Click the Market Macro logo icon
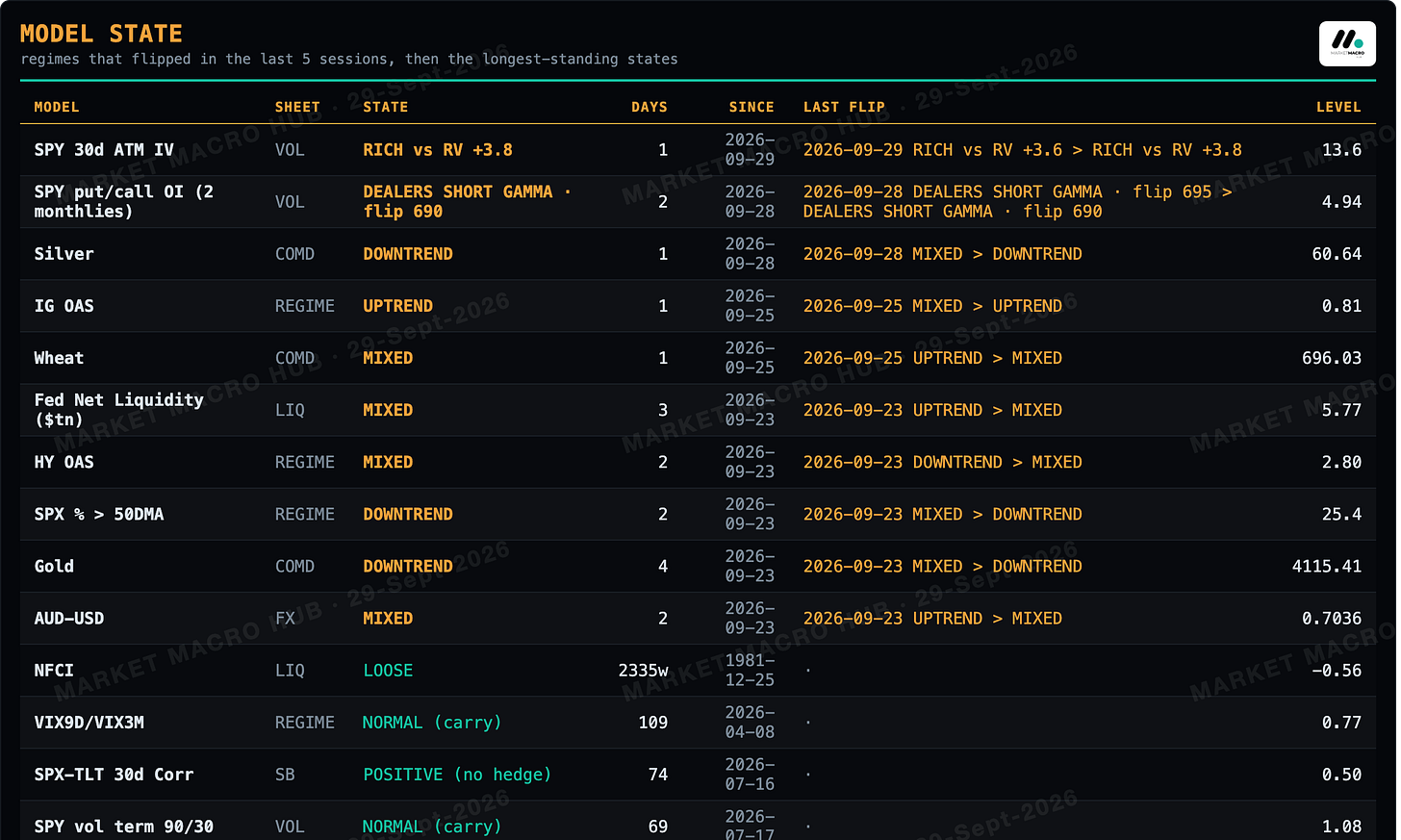 pyautogui.click(x=1347, y=43)
